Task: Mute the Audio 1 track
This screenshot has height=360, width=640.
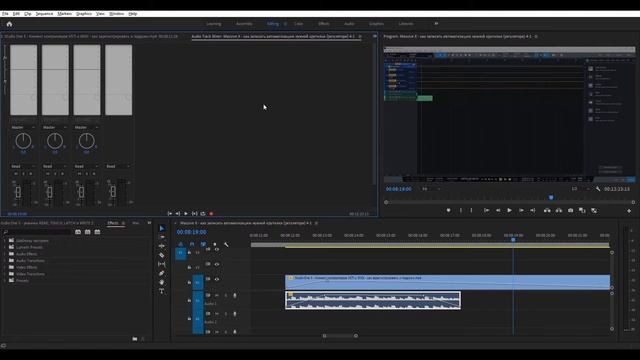Action: [x=217, y=296]
